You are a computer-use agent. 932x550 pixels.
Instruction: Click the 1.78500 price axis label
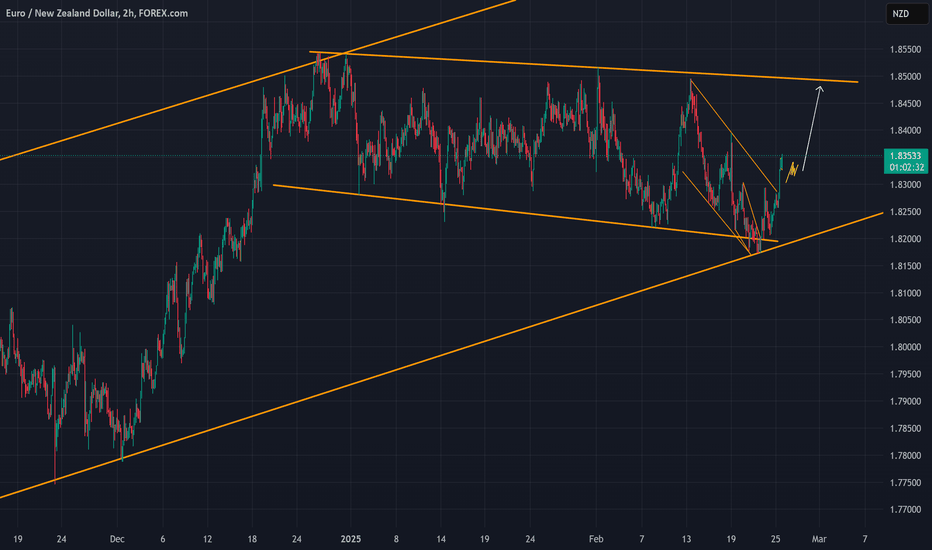pos(905,428)
